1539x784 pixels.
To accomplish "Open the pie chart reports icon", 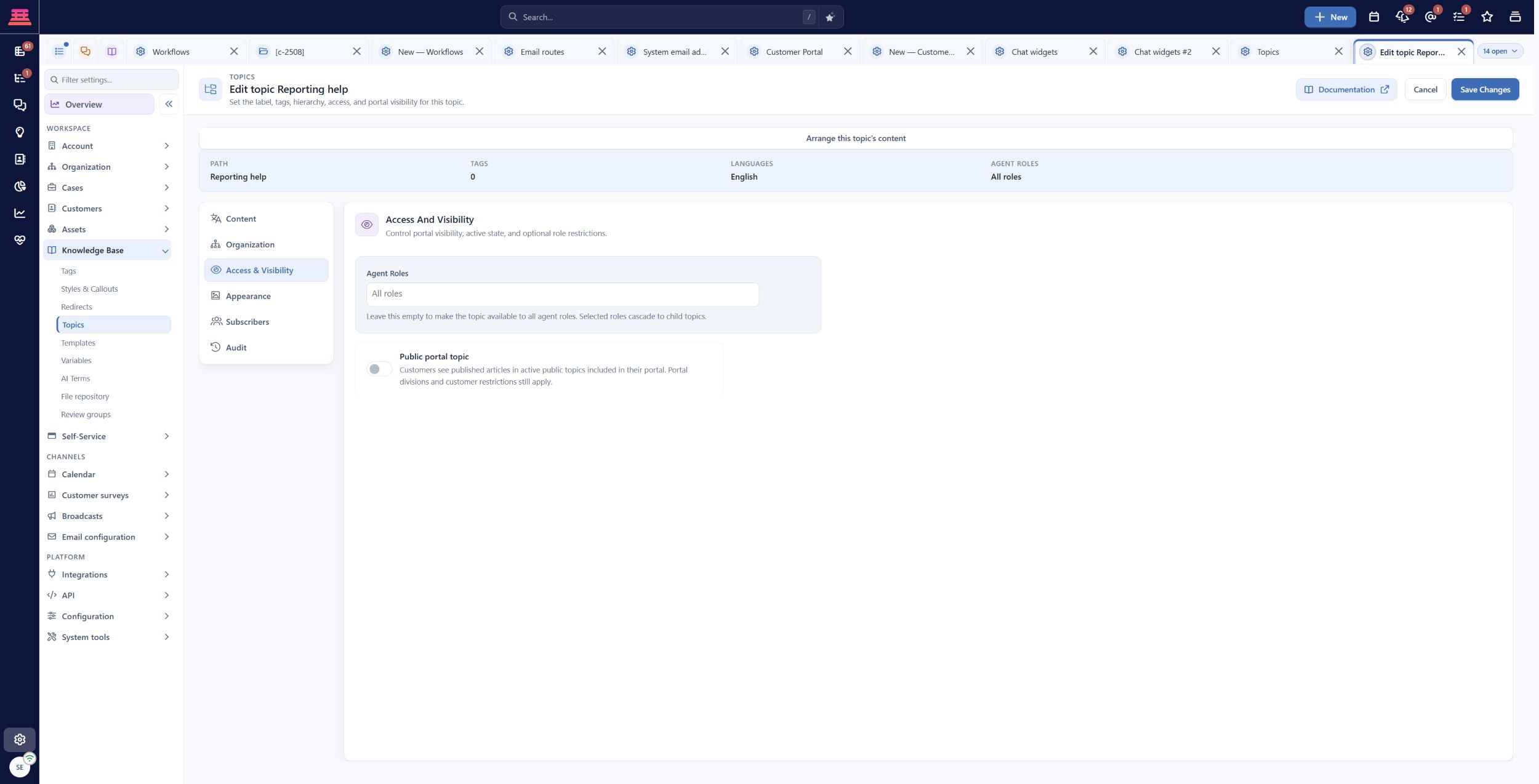I will pyautogui.click(x=20, y=186).
